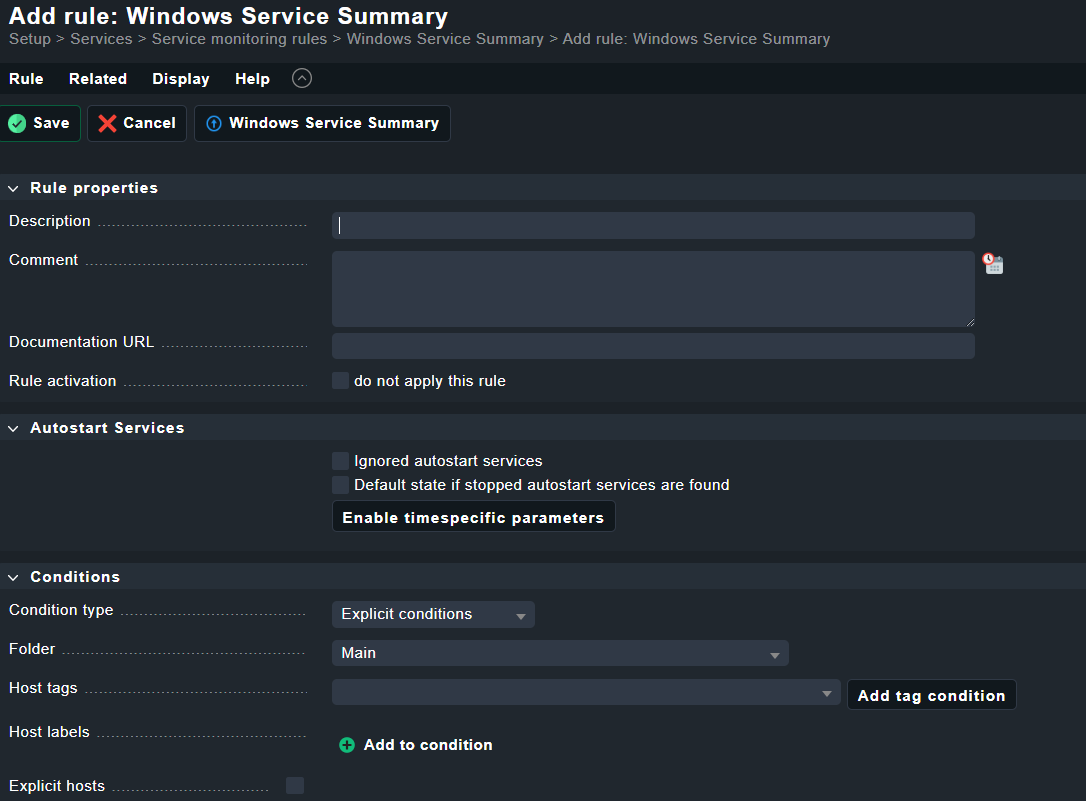Click the red X Cancel icon
The width and height of the screenshot is (1086, 801).
108,123
